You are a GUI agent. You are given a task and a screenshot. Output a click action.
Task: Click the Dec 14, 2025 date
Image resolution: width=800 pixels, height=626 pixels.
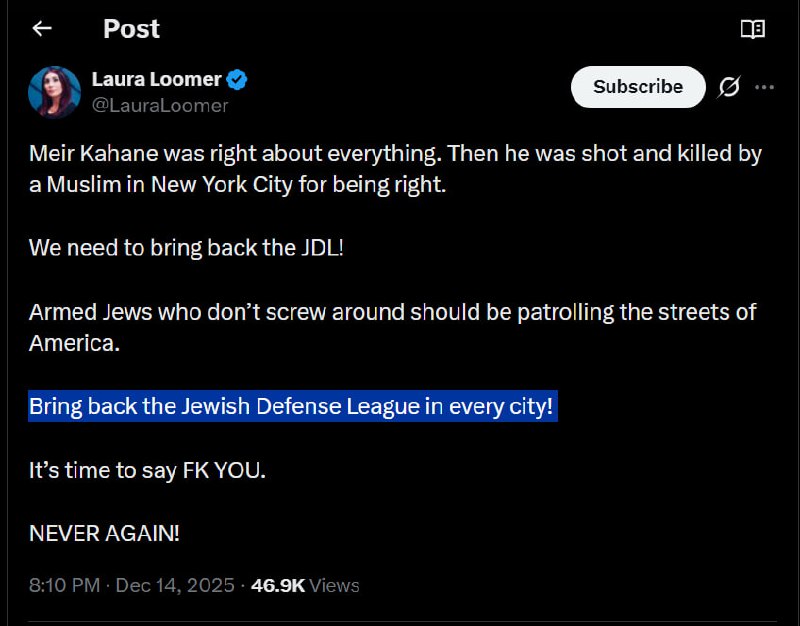175,585
